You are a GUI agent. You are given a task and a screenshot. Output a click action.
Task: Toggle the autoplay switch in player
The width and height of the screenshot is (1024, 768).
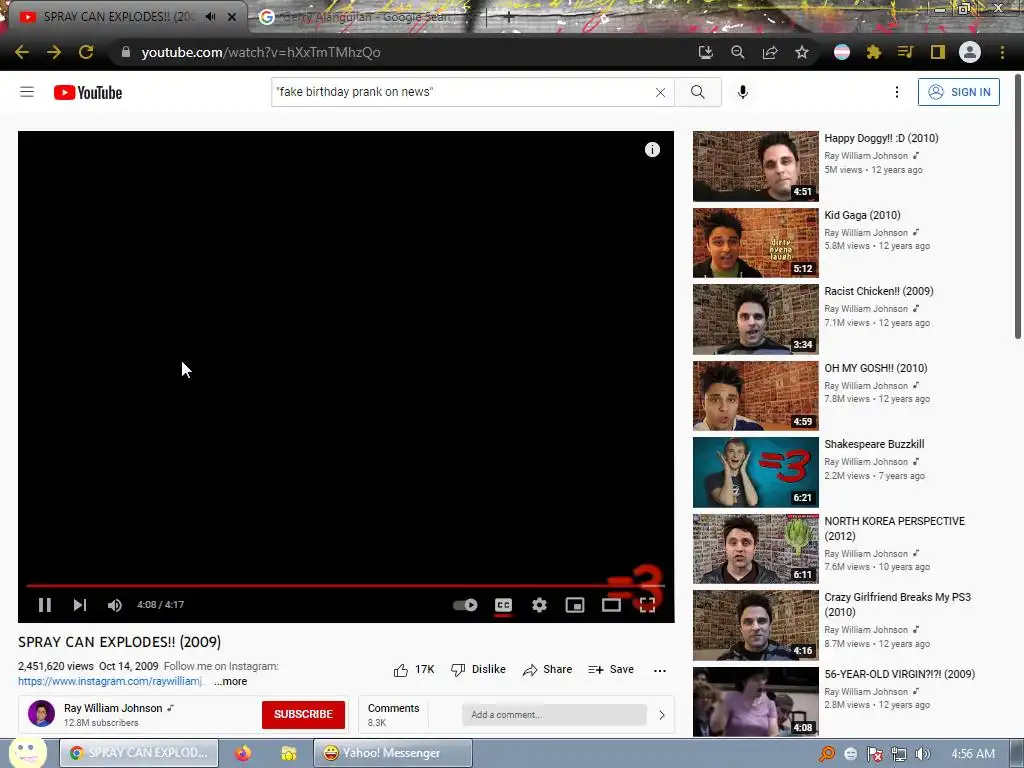[465, 605]
